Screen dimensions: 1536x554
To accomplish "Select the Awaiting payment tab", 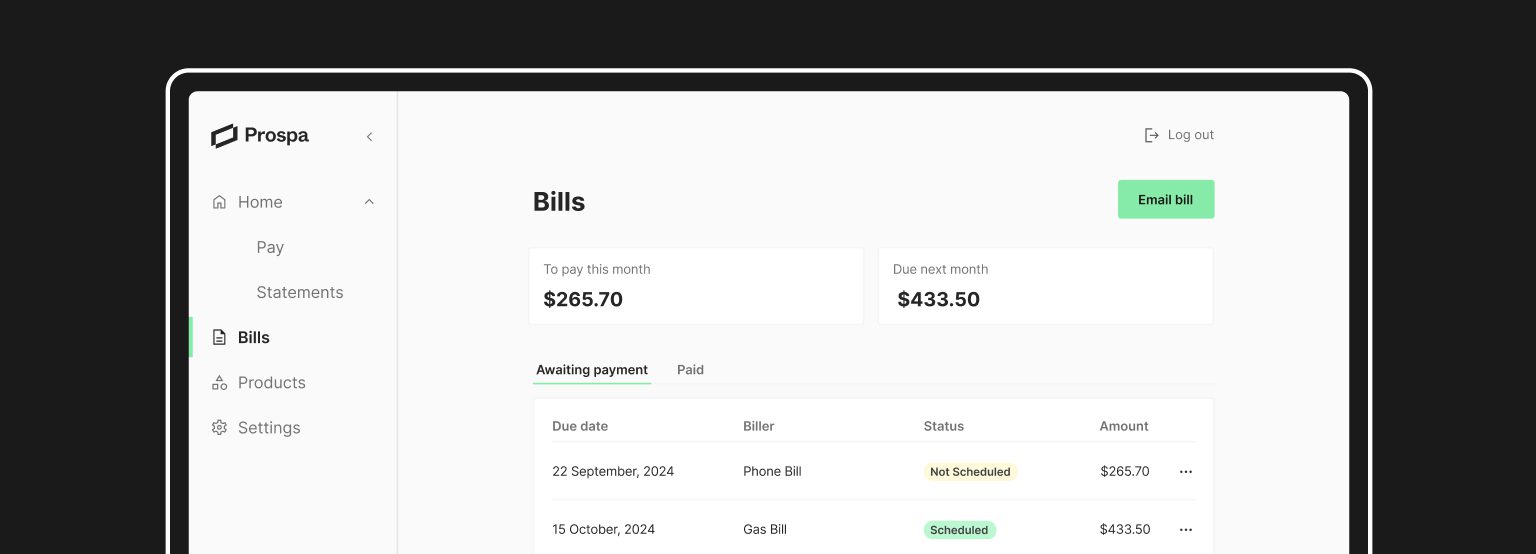I will pos(592,370).
